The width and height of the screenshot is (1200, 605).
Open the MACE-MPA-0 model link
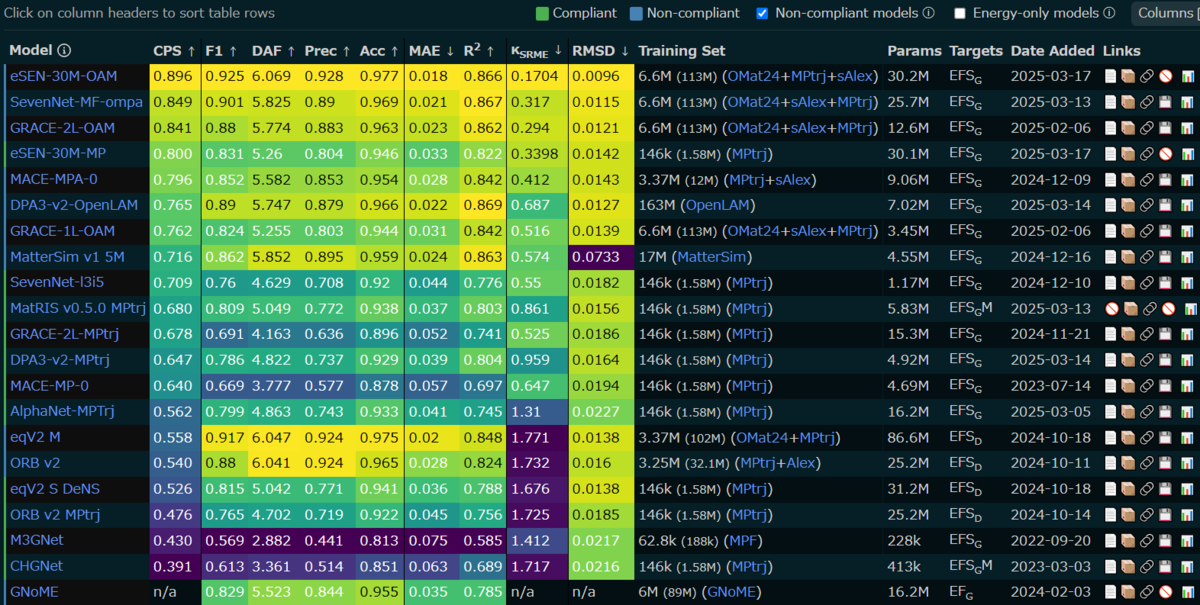point(54,179)
